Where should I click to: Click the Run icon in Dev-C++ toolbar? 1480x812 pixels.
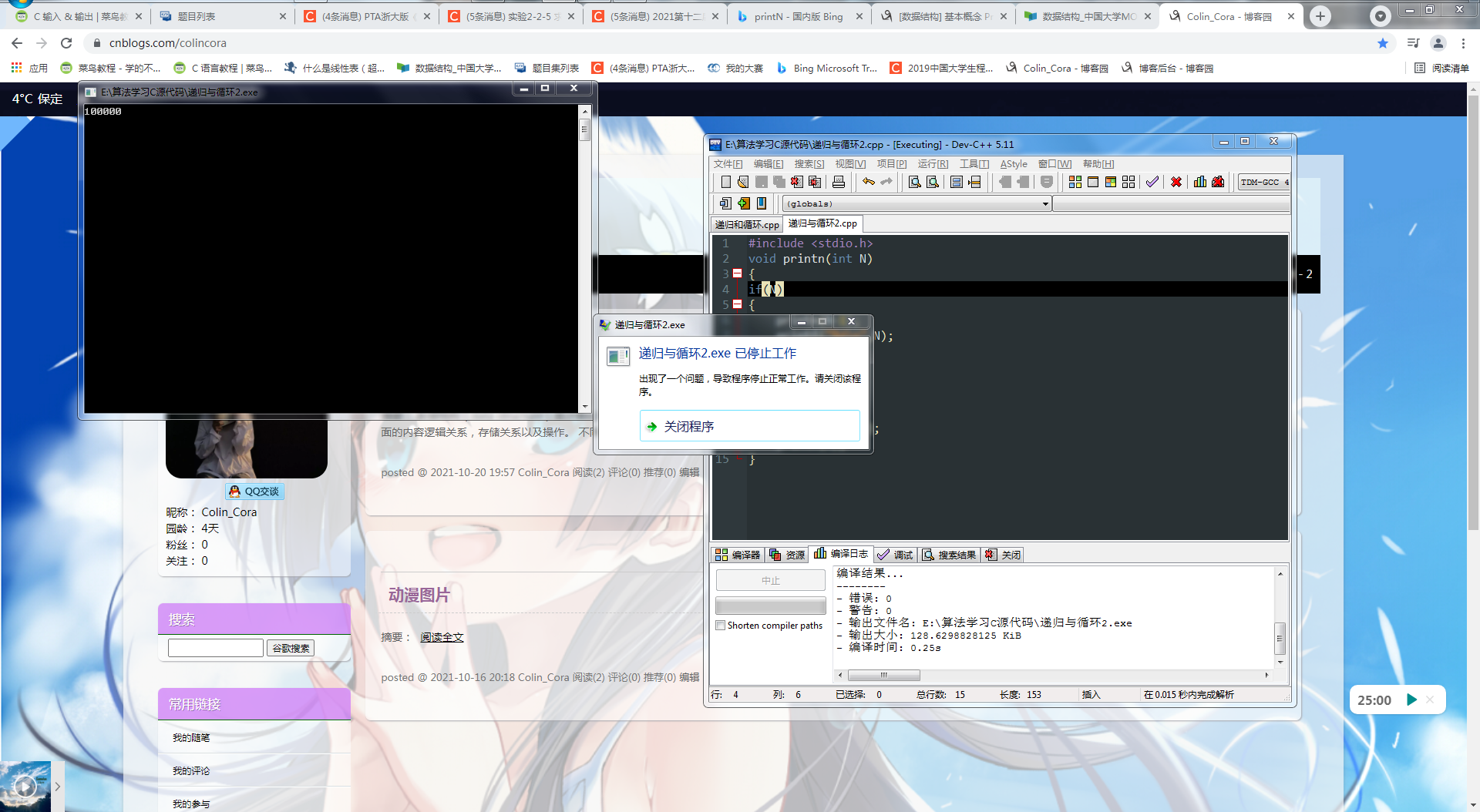1093,182
